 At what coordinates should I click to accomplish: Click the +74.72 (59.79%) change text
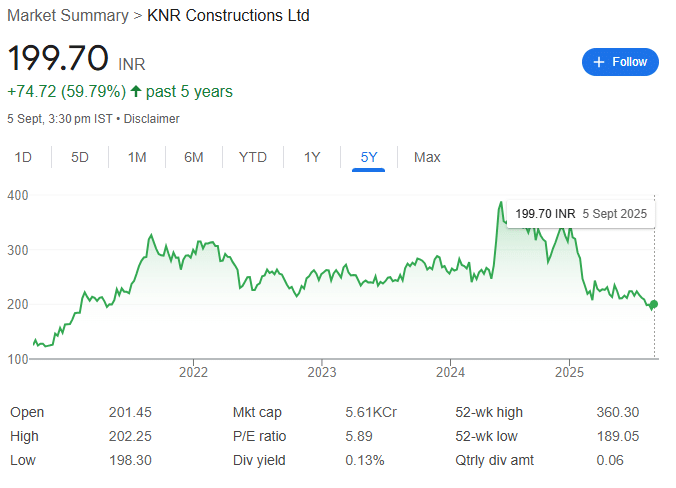coord(67,91)
